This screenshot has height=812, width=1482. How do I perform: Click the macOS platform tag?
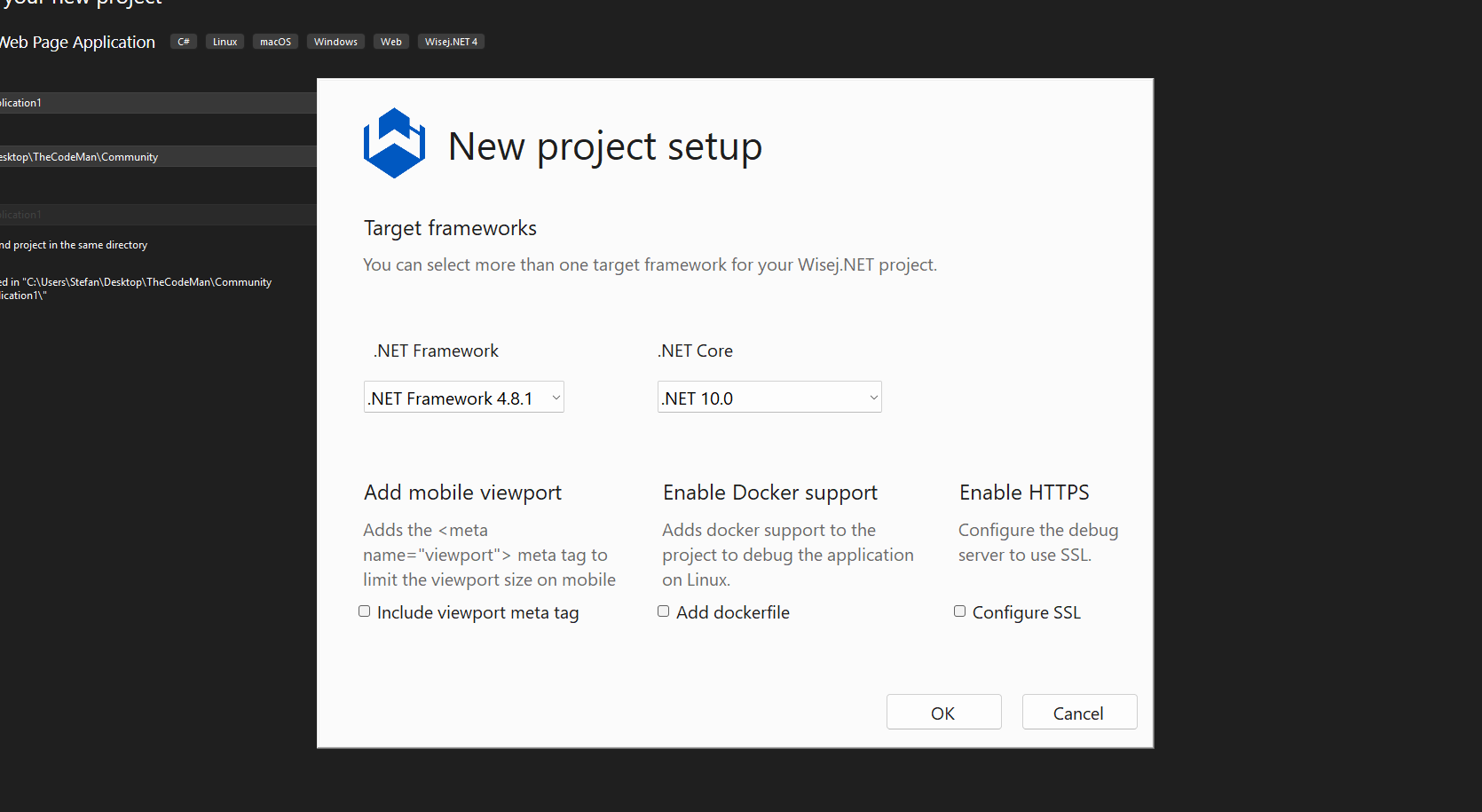pos(275,42)
